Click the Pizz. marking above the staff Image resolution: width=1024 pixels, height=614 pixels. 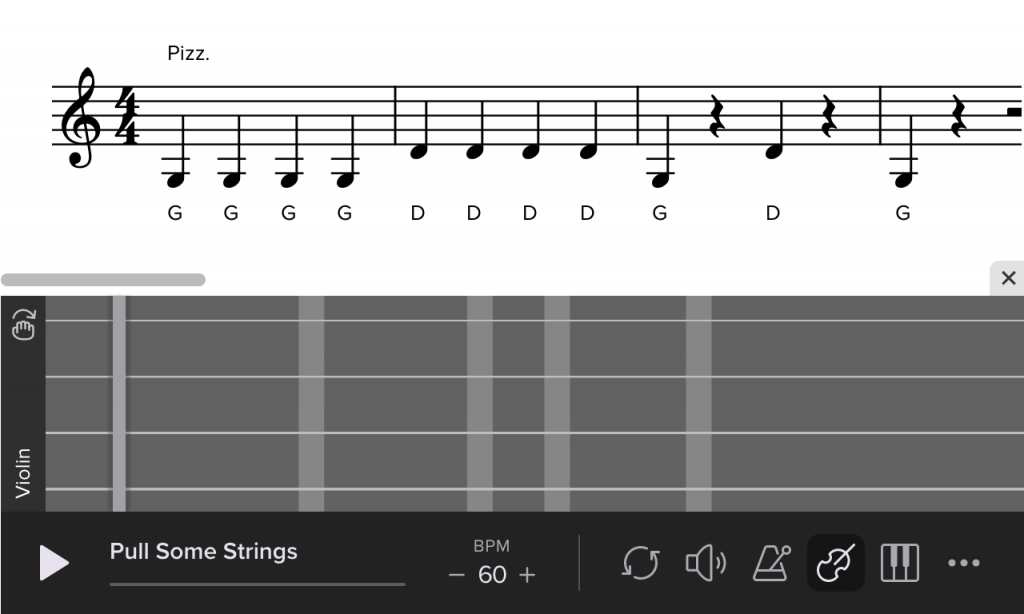point(188,54)
